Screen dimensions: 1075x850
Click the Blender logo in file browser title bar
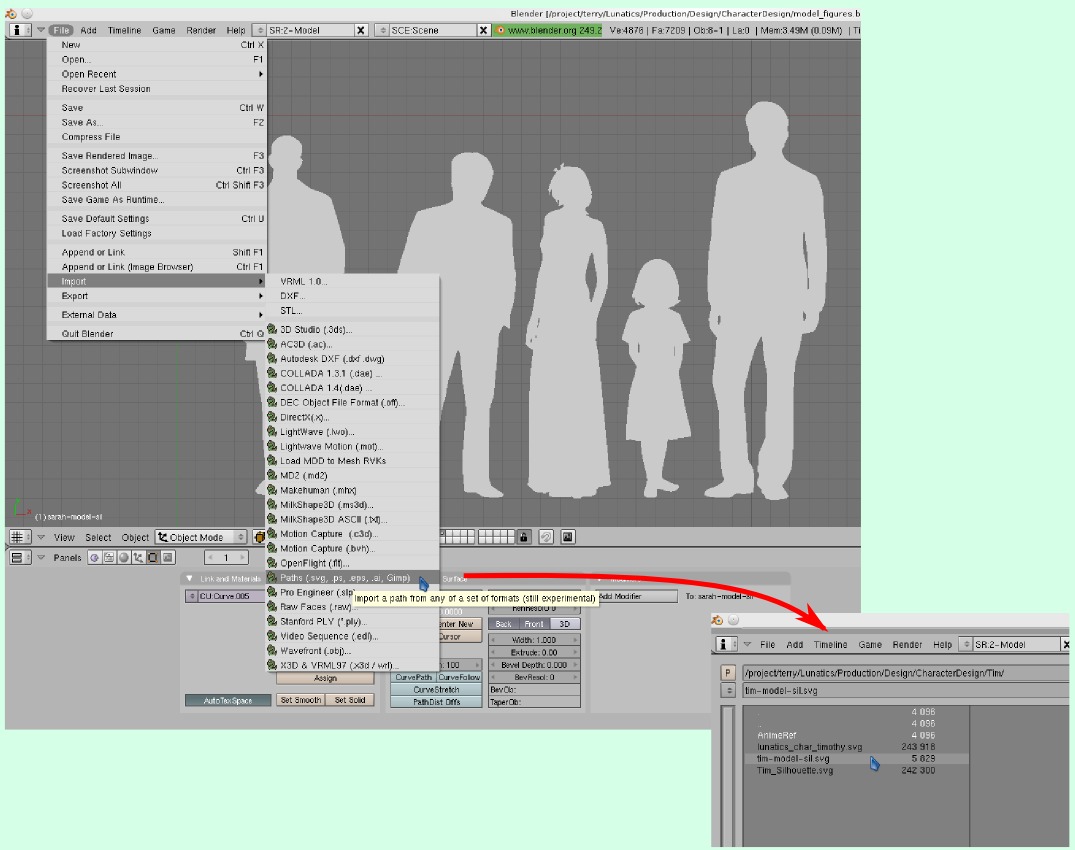pyautogui.click(x=718, y=620)
